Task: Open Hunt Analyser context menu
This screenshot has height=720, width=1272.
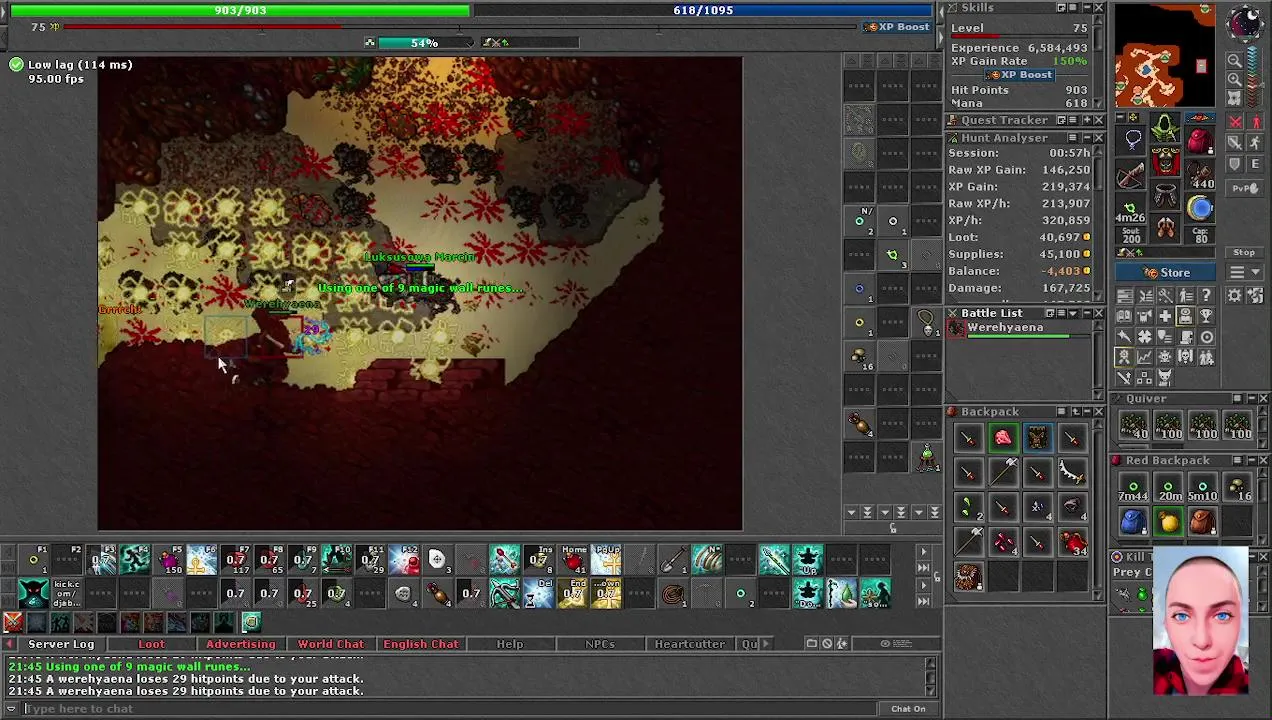Action: pyautogui.click(x=1072, y=138)
